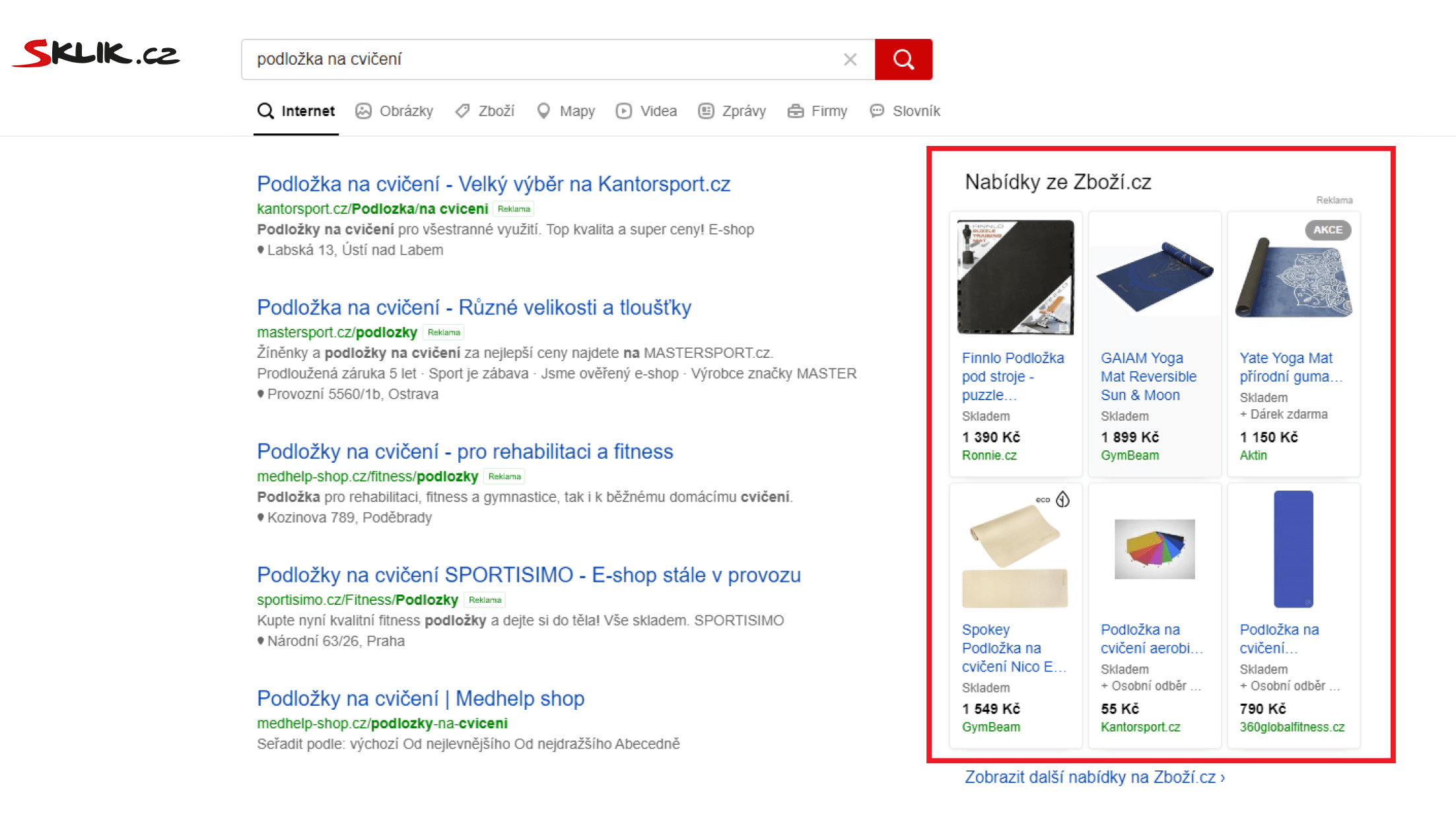
Task: Click the Zboží tag icon
Action: (x=462, y=111)
